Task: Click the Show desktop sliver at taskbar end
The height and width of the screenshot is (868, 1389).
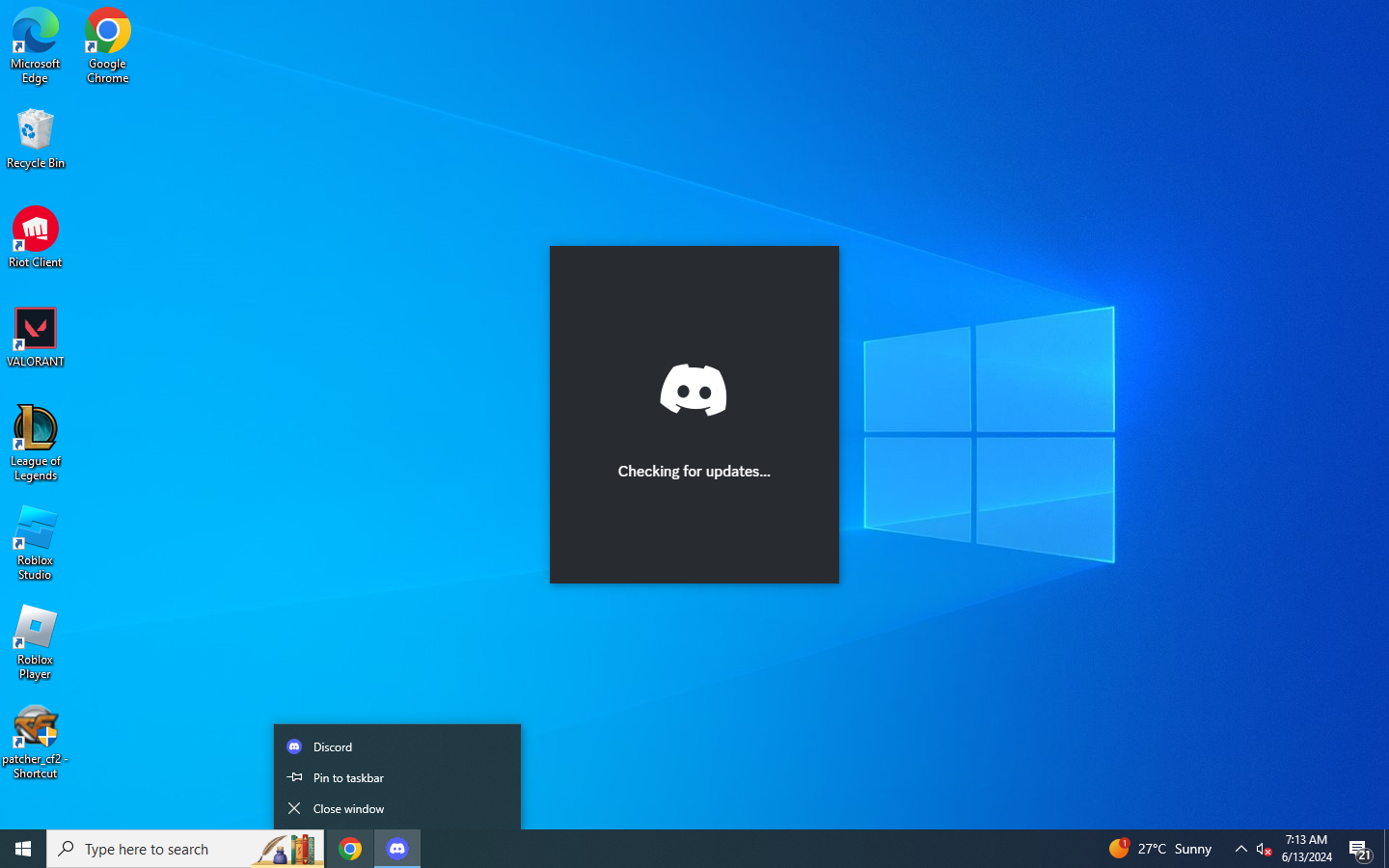Action: tap(1386, 849)
